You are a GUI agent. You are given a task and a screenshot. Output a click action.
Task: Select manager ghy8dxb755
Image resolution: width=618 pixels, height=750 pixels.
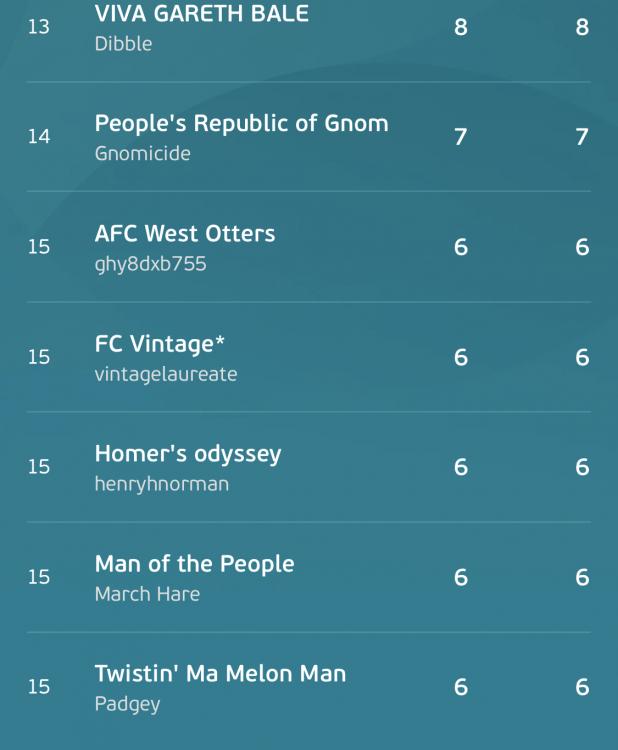tap(150, 264)
